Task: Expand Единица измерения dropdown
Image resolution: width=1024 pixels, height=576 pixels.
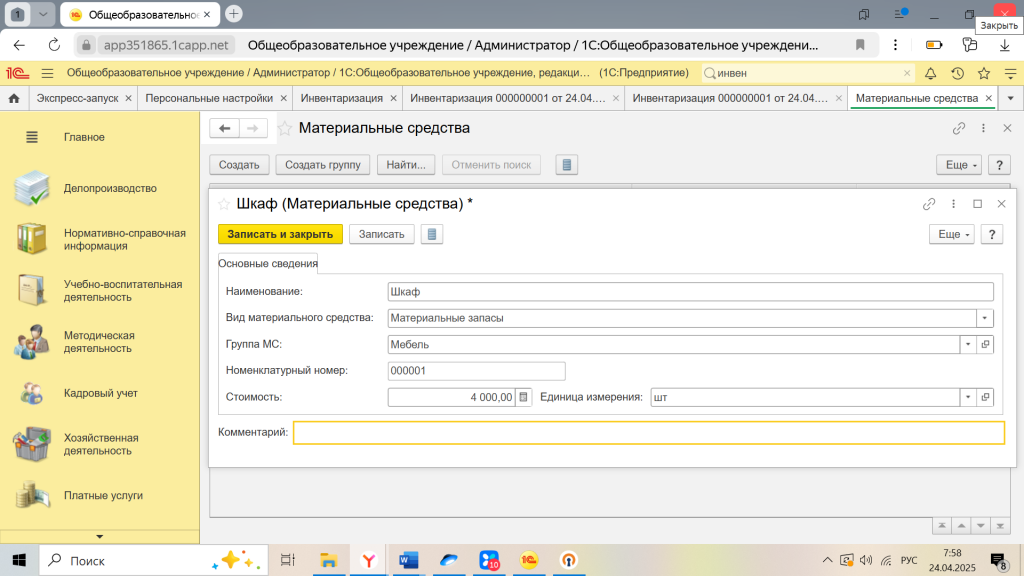Action: pyautogui.click(x=967, y=397)
